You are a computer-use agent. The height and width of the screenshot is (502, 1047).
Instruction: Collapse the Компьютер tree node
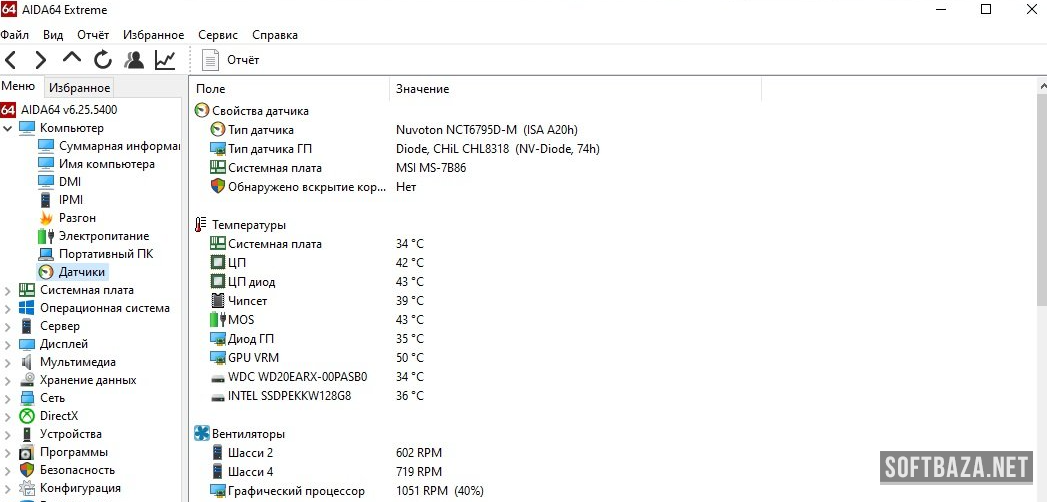[8, 128]
